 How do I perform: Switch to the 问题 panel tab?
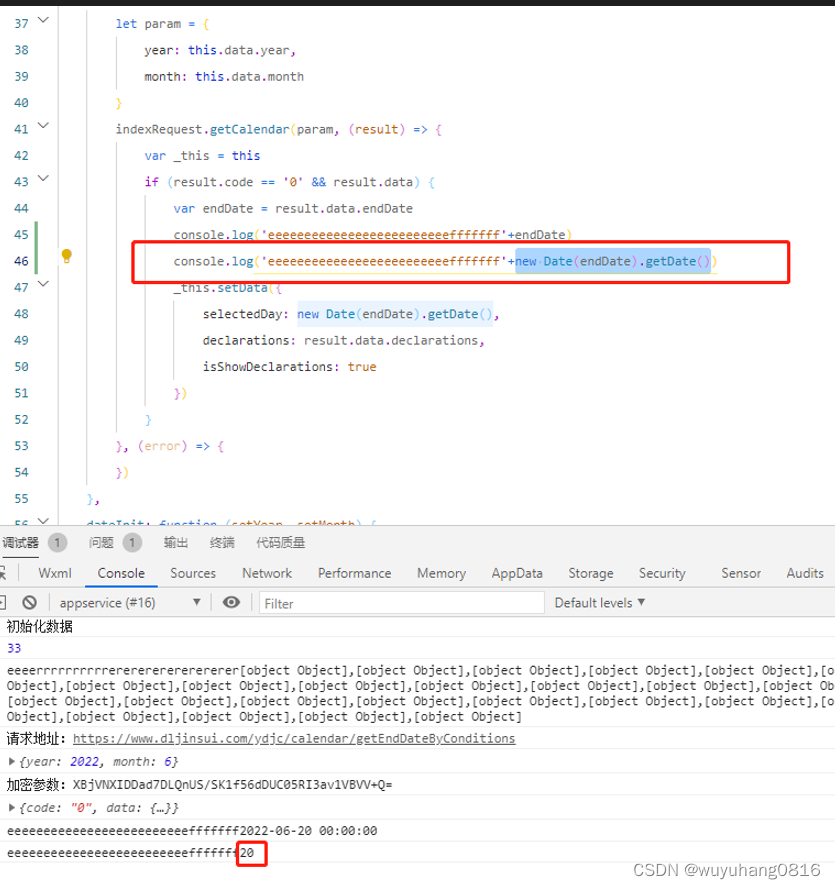(x=101, y=543)
